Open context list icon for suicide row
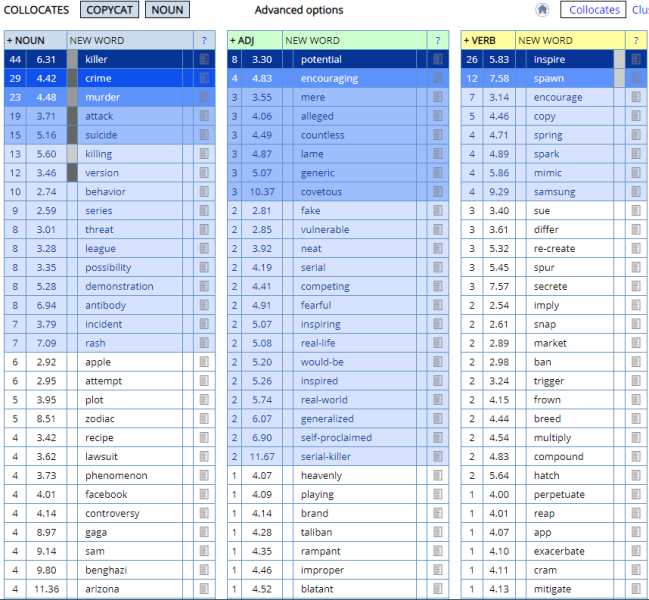The height and width of the screenshot is (600, 649). (204, 135)
